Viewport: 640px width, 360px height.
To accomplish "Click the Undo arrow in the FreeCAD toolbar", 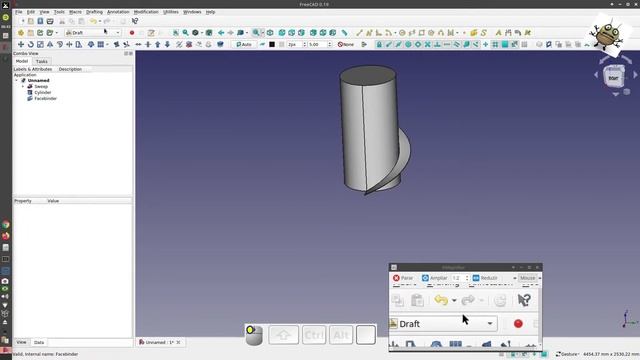I will click(93, 21).
